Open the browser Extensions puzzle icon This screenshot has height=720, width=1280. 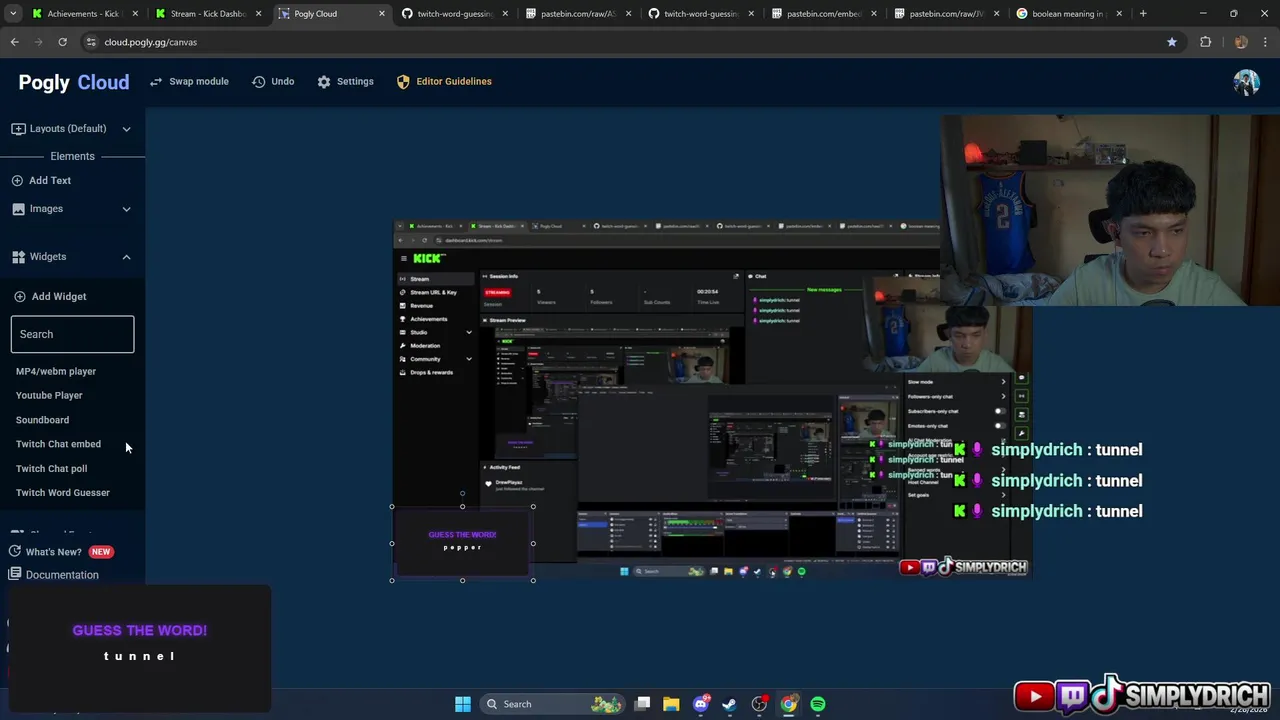(x=1205, y=42)
